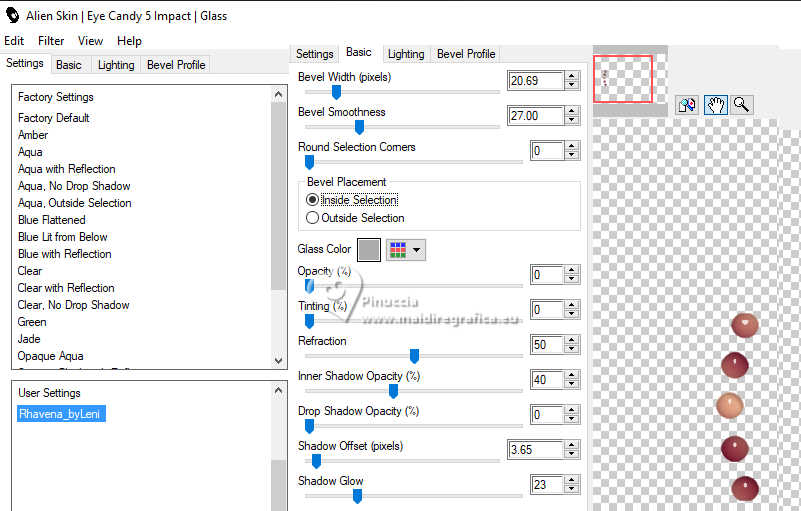Screen dimensions: 801x511
Task: Click the Round Selection Corners slider handle
Action: [309, 162]
